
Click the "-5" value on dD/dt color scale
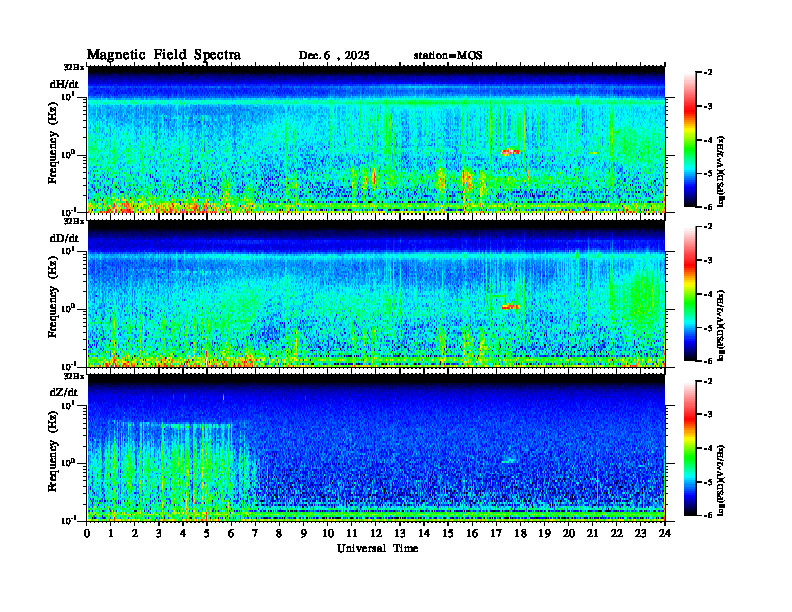pos(709,328)
